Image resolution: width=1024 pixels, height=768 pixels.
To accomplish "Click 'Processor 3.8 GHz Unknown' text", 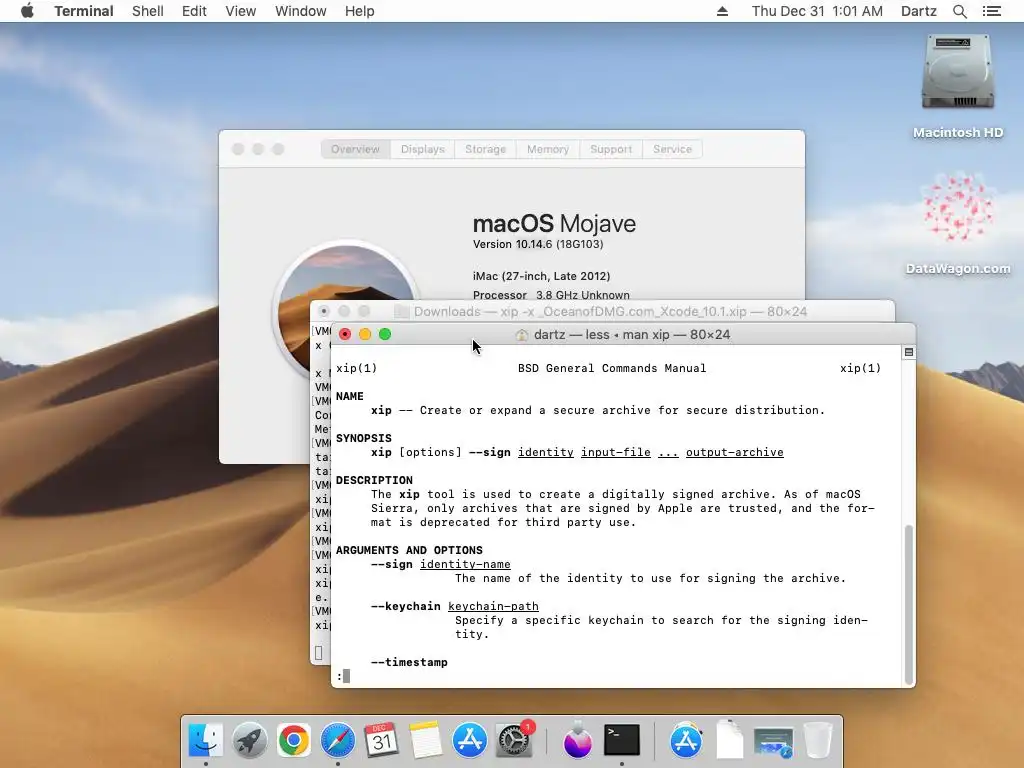I will click(x=551, y=295).
